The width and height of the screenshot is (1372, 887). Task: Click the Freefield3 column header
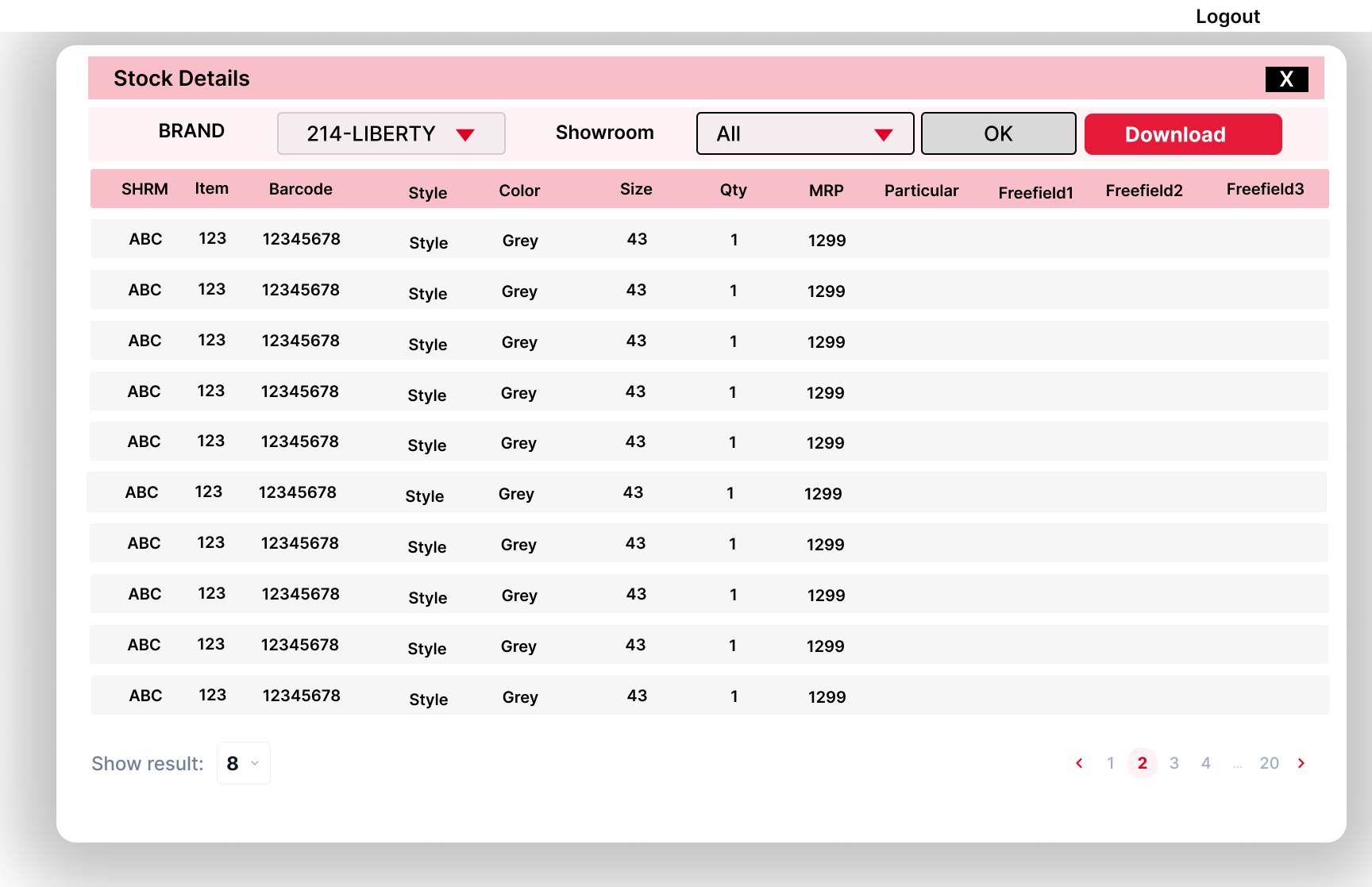pyautogui.click(x=1265, y=189)
